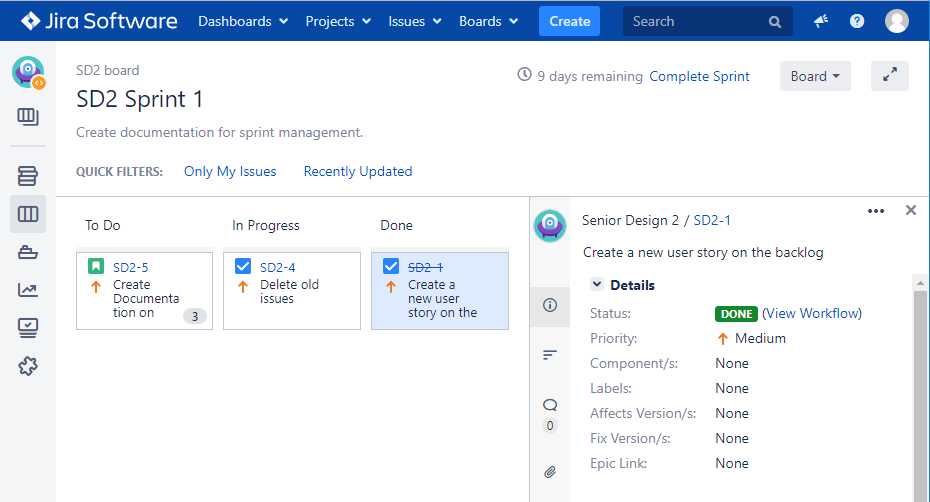Click the Senior Design 2 breadcrumb text
The image size is (930, 502).
coord(630,220)
